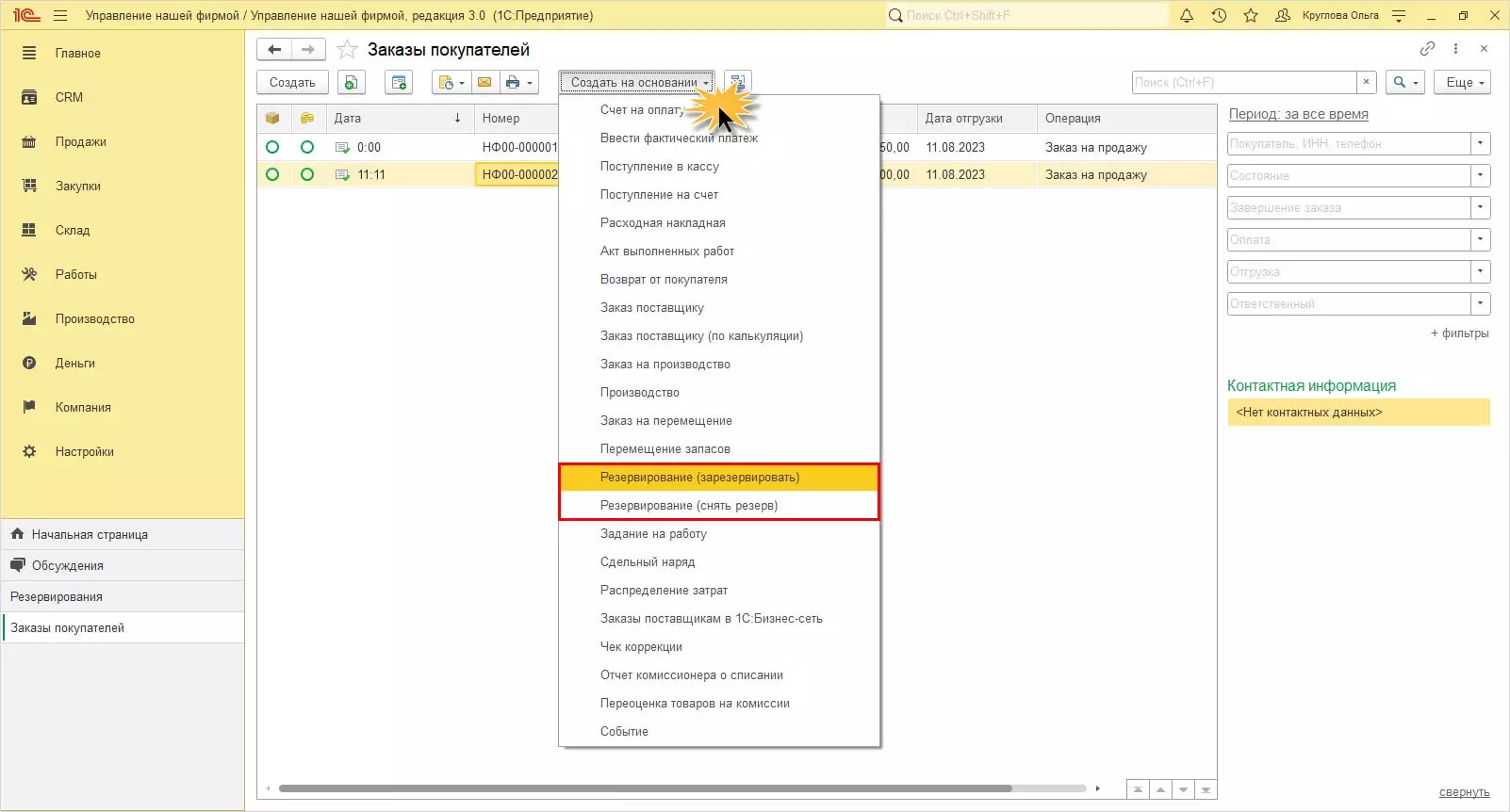The image size is (1510, 812).
Task: Add Заказы покупателей to favorites star
Action: pyautogui.click(x=347, y=50)
